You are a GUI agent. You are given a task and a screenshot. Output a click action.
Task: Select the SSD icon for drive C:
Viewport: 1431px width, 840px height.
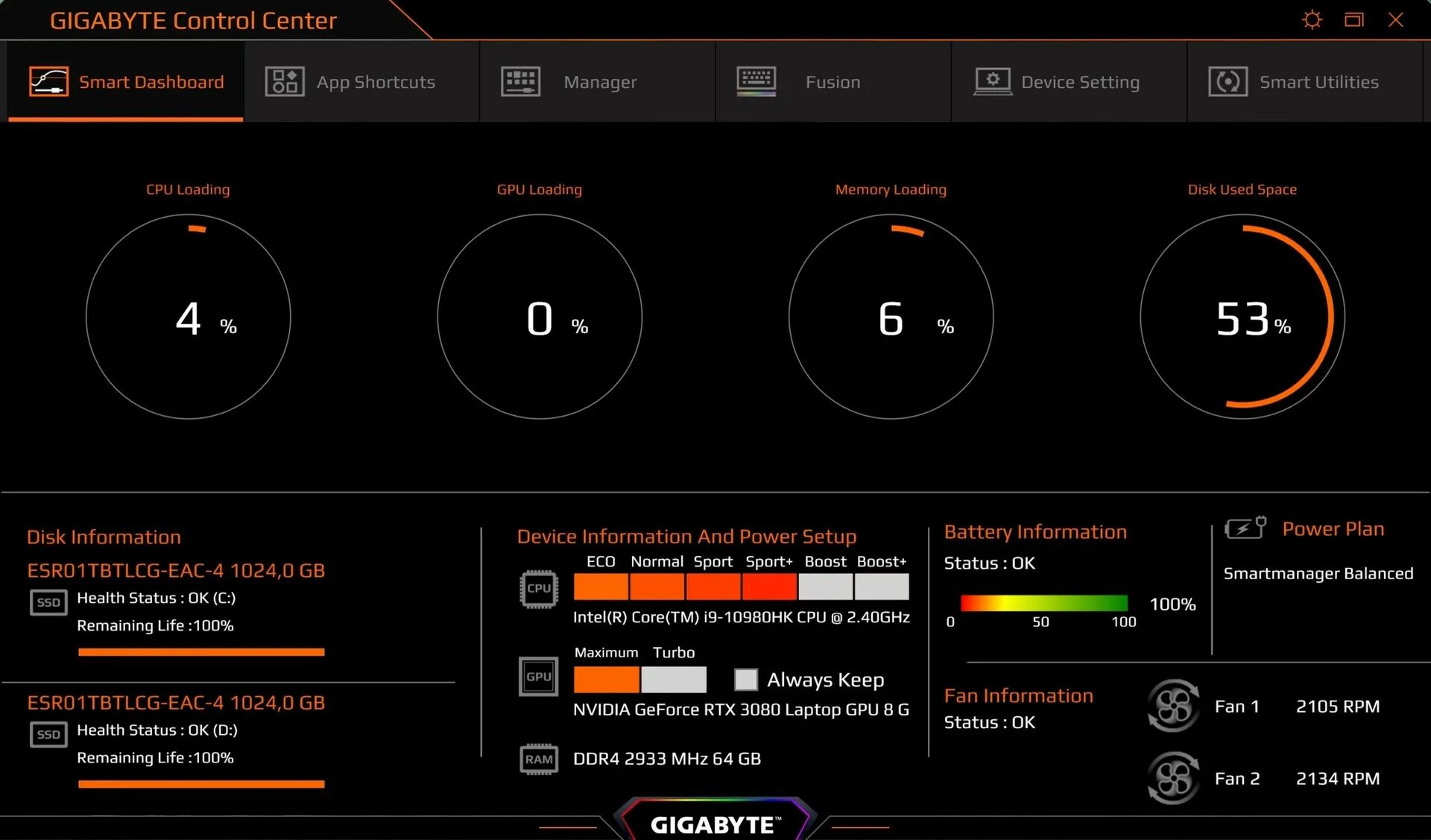click(x=48, y=603)
